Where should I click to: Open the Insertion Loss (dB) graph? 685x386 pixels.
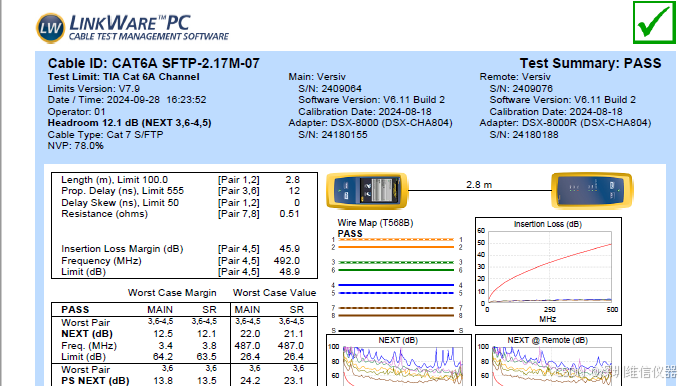coord(548,271)
